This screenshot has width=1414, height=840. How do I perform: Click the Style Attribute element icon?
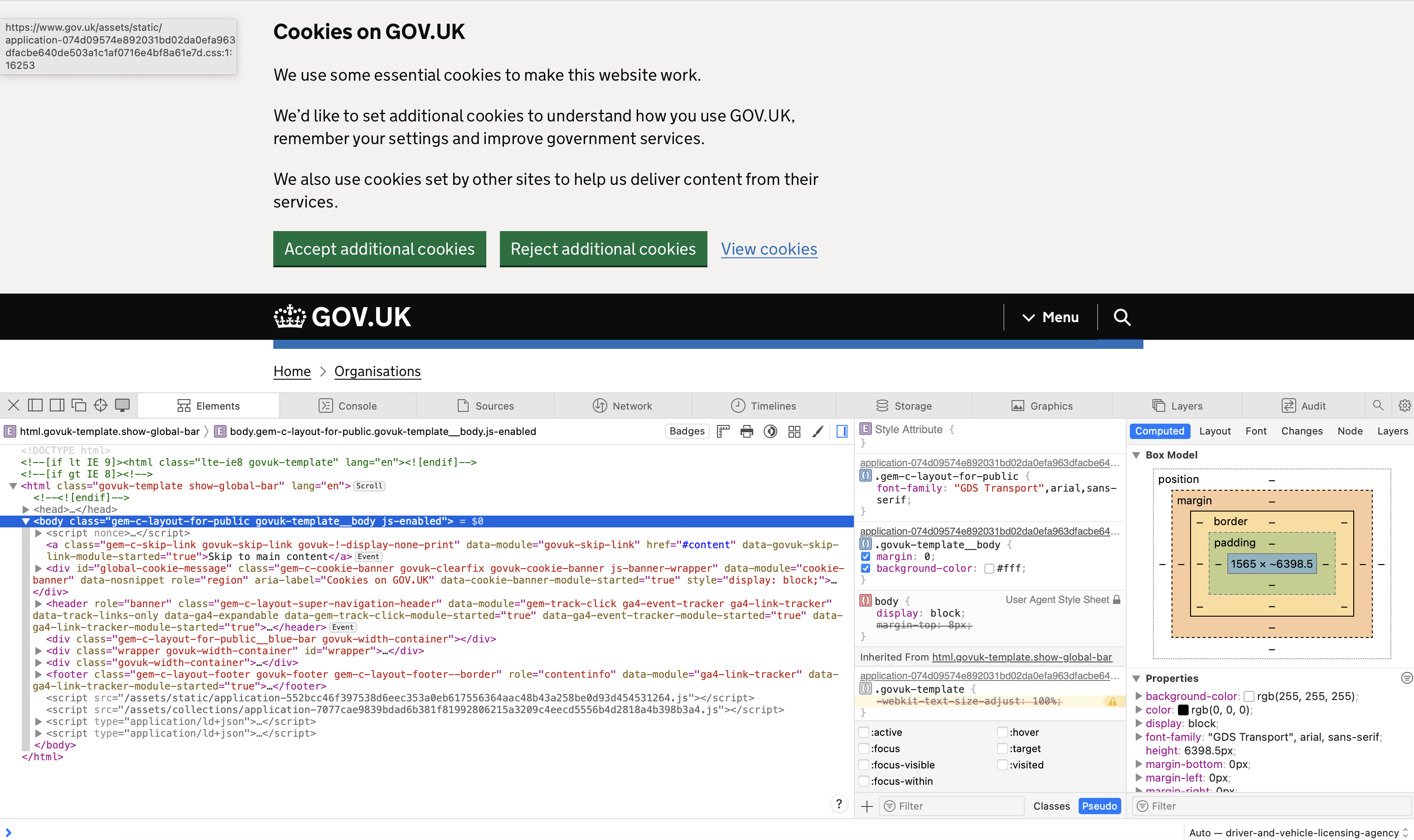click(866, 429)
